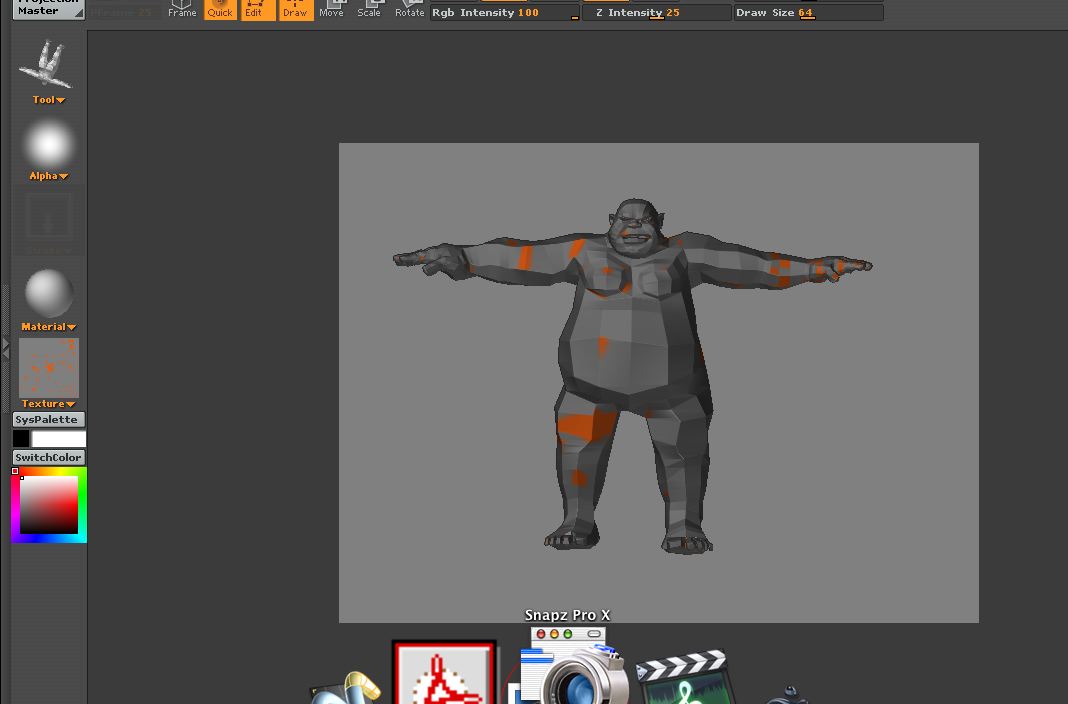The width and height of the screenshot is (1068, 704).
Task: Toggle the Quick mode button
Action: (x=219, y=9)
